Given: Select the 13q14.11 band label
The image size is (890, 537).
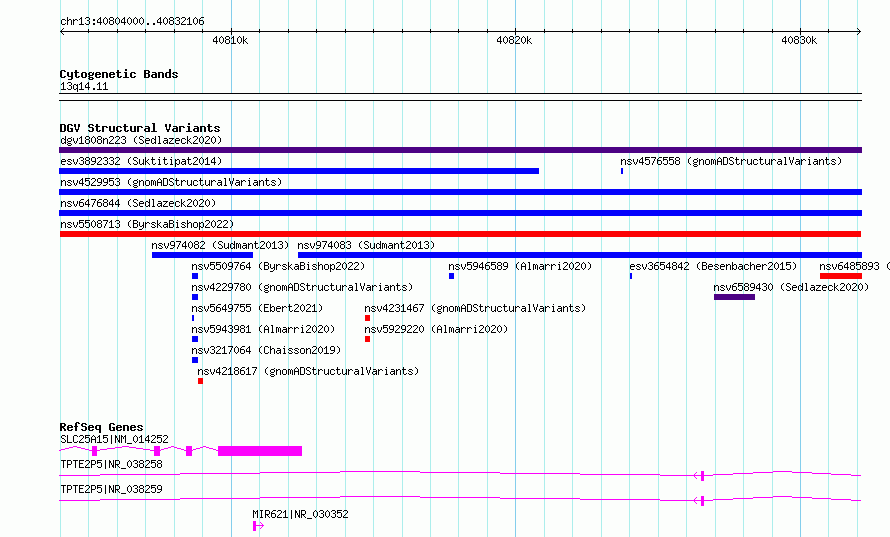Looking at the screenshot, I should click(x=84, y=87).
